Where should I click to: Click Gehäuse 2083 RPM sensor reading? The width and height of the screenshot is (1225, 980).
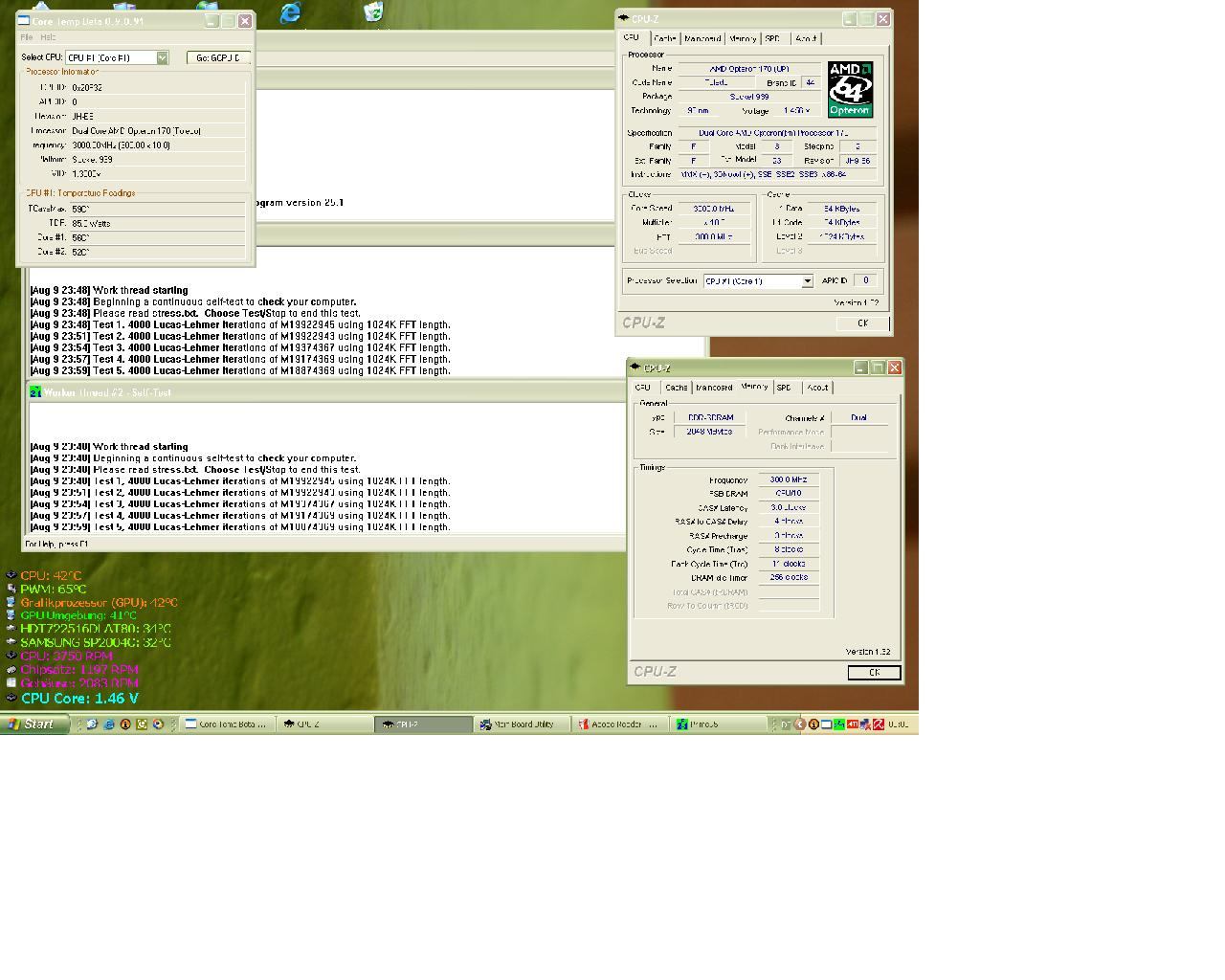point(79,682)
